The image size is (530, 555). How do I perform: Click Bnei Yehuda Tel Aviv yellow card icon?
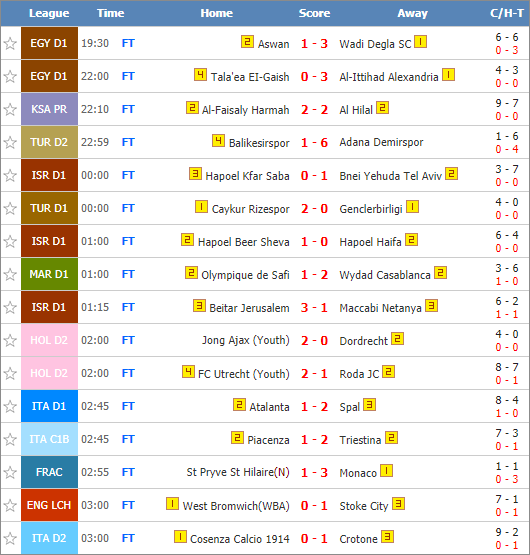pyautogui.click(x=451, y=173)
